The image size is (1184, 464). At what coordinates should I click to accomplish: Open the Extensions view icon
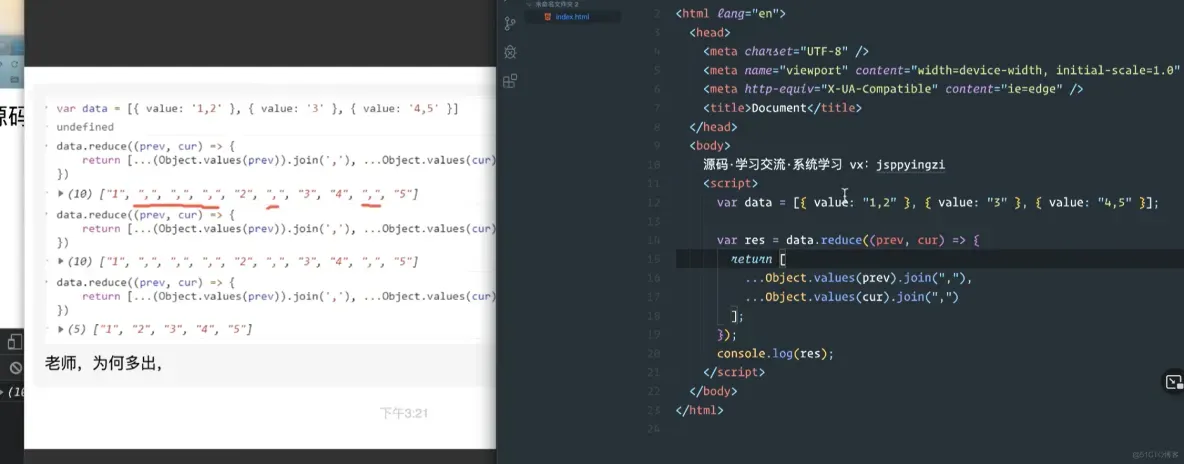tap(510, 81)
